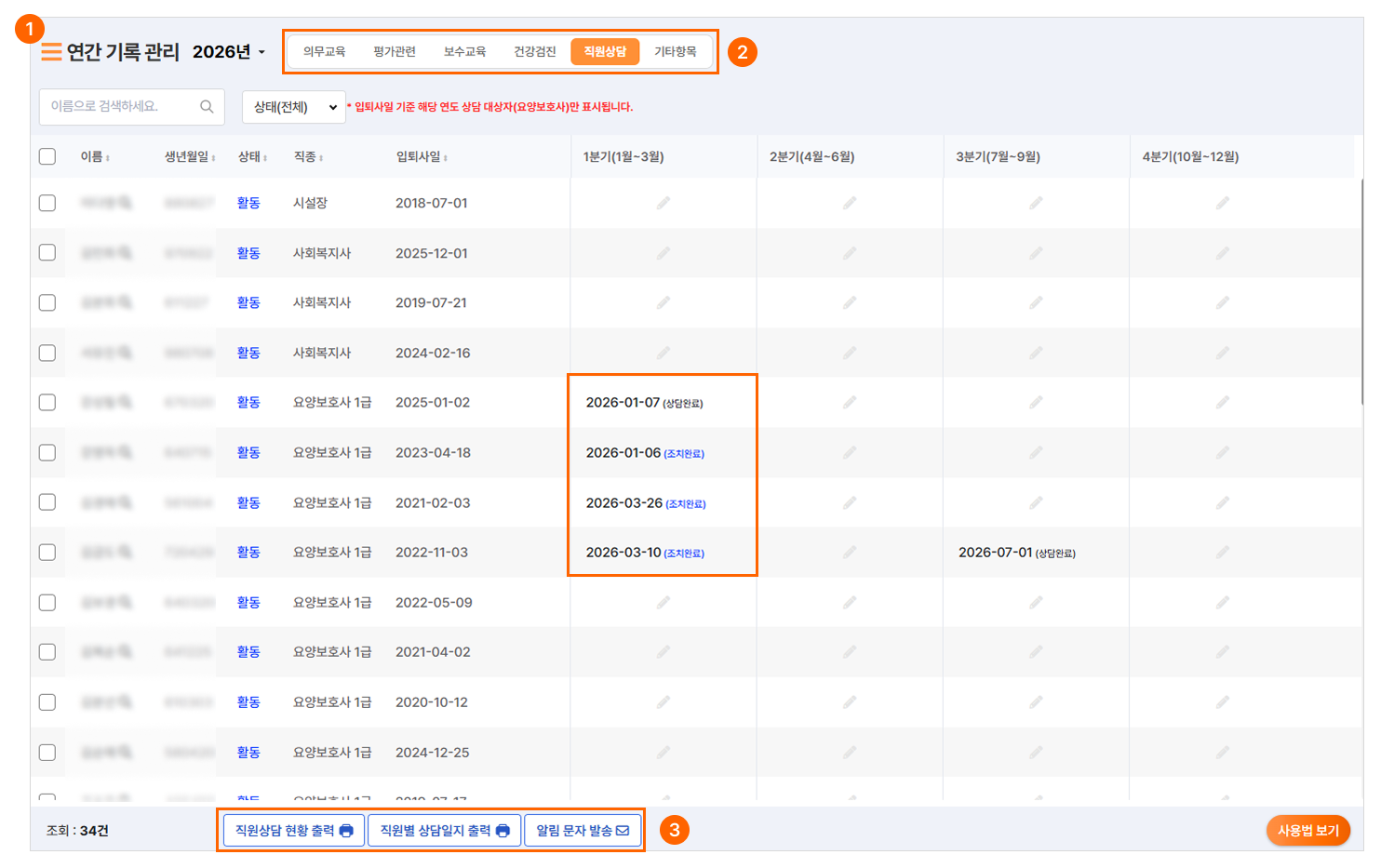Open the 보수교육 tab
This screenshot has height=868, width=1394.
464,51
